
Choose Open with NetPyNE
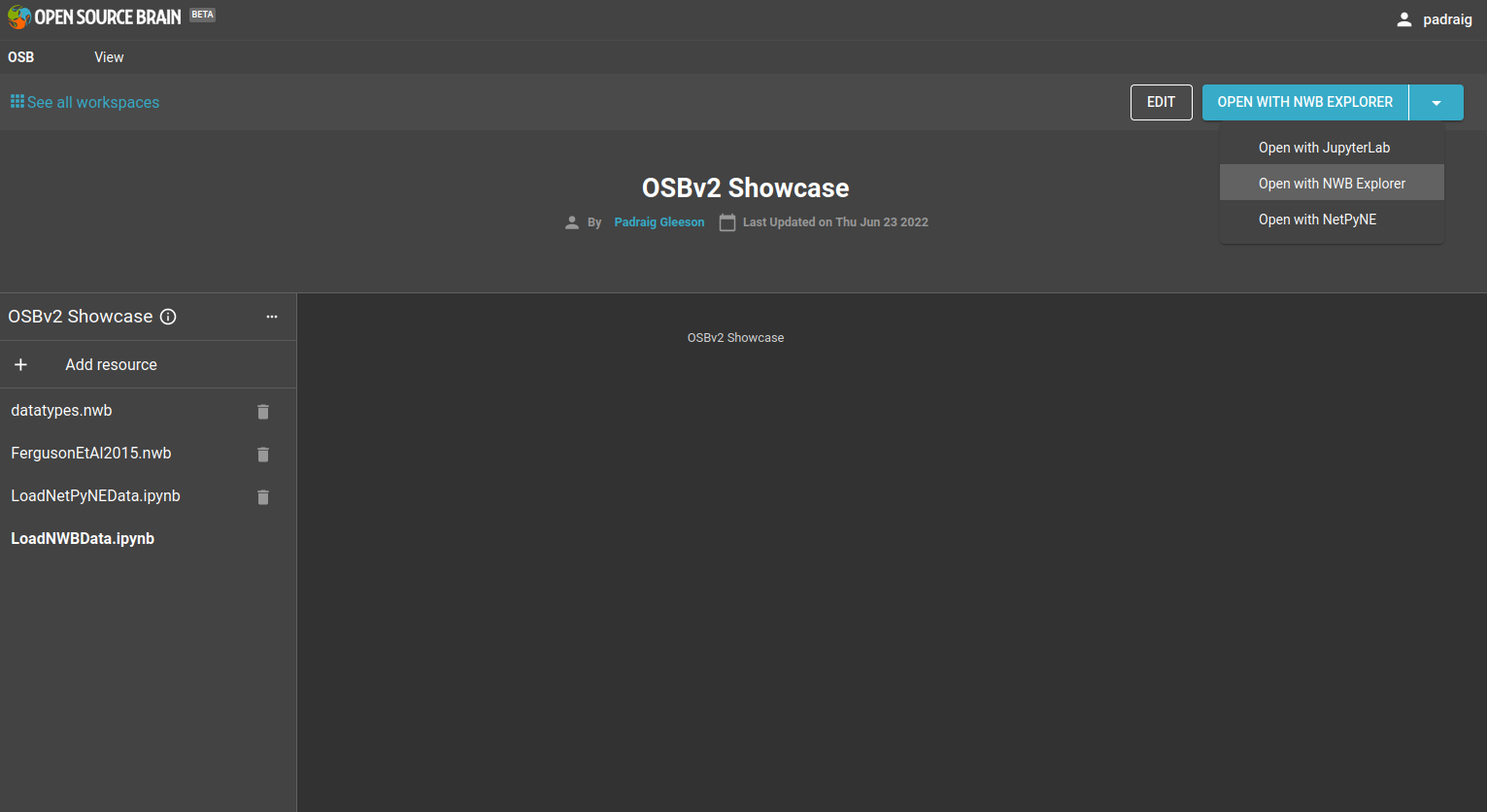coord(1332,220)
